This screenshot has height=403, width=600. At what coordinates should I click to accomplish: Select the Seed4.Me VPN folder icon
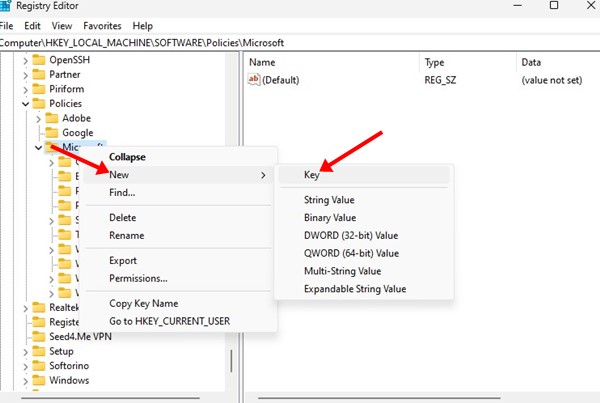point(39,337)
